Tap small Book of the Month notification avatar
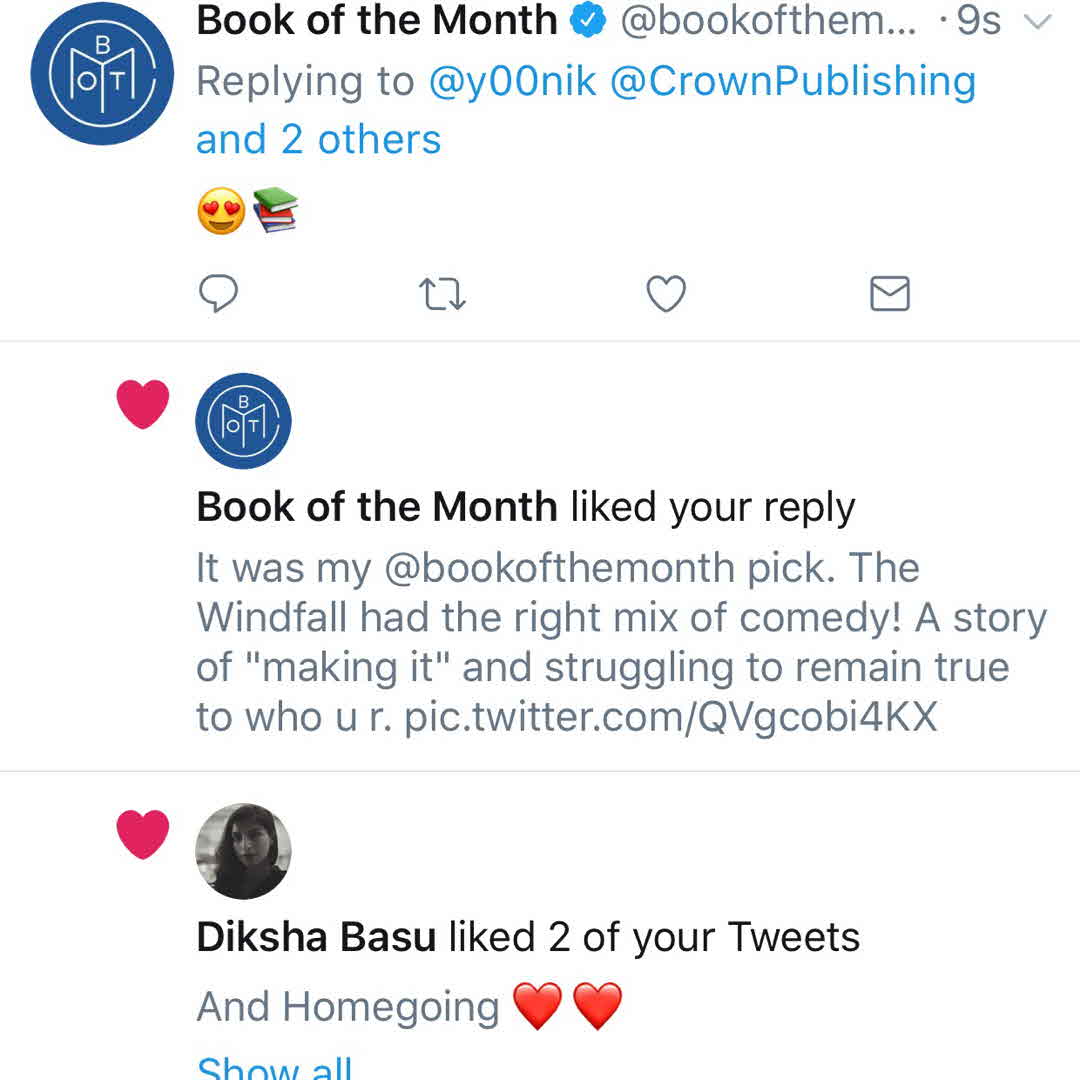This screenshot has height=1080, width=1080. 243,421
